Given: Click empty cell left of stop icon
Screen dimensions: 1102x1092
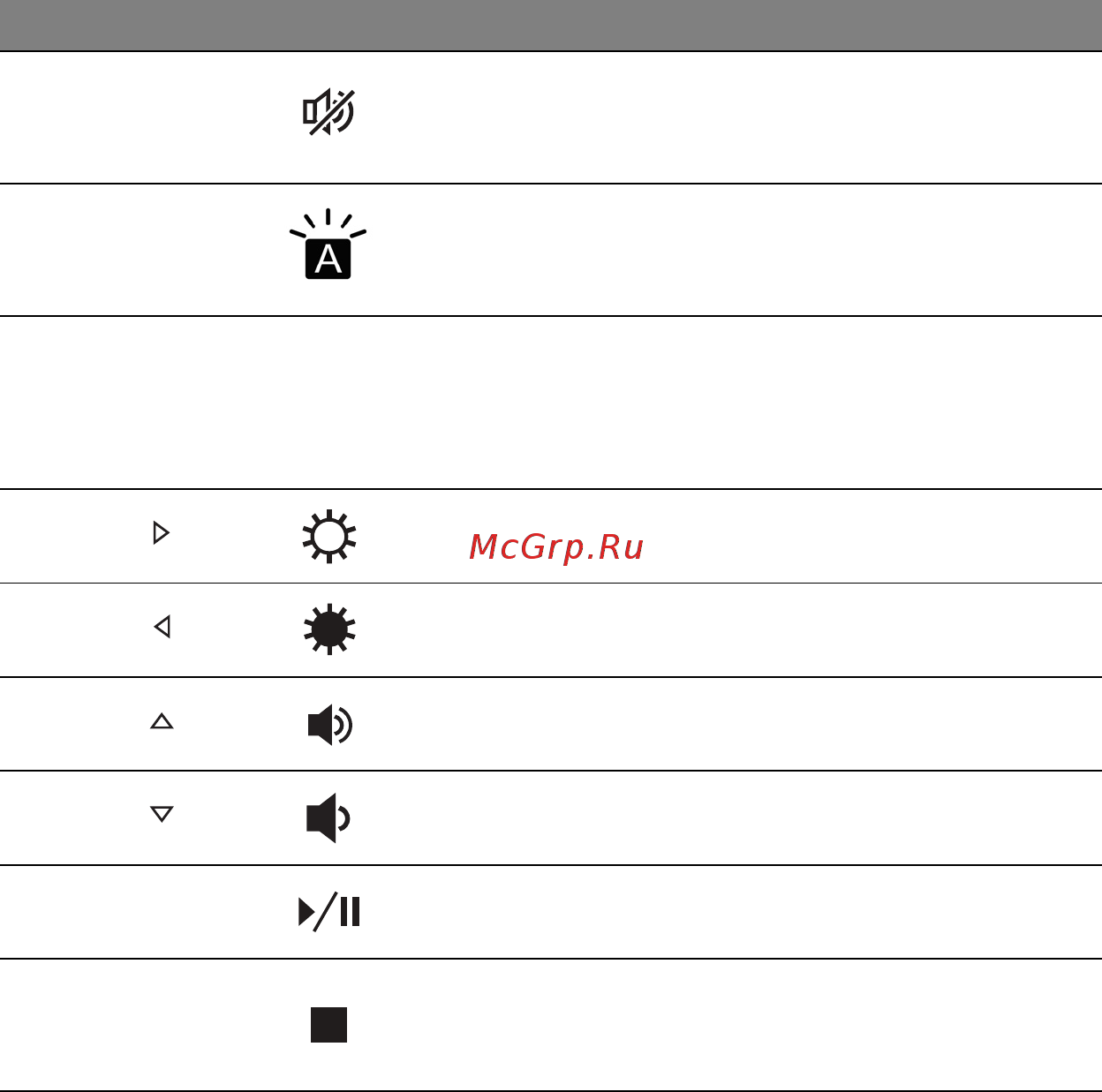Looking at the screenshot, I should coord(132,1025).
